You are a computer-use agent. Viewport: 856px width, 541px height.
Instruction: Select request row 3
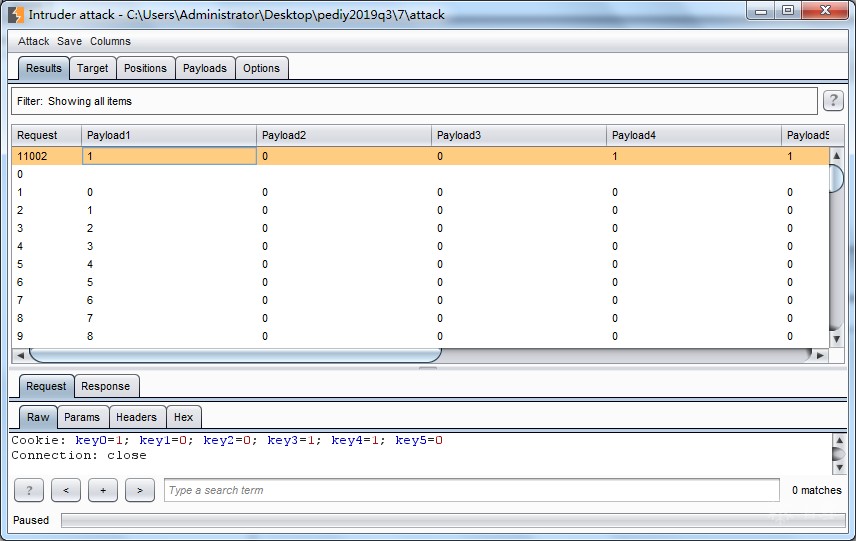pos(420,228)
